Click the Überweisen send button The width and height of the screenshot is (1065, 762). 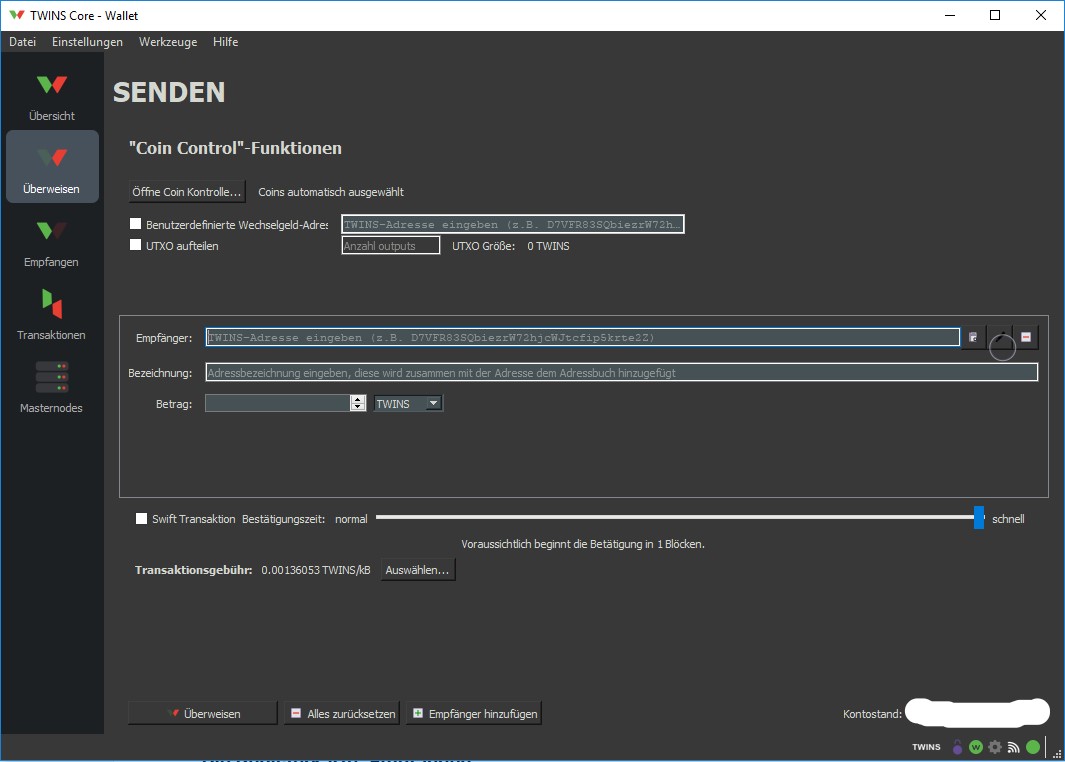(x=203, y=713)
